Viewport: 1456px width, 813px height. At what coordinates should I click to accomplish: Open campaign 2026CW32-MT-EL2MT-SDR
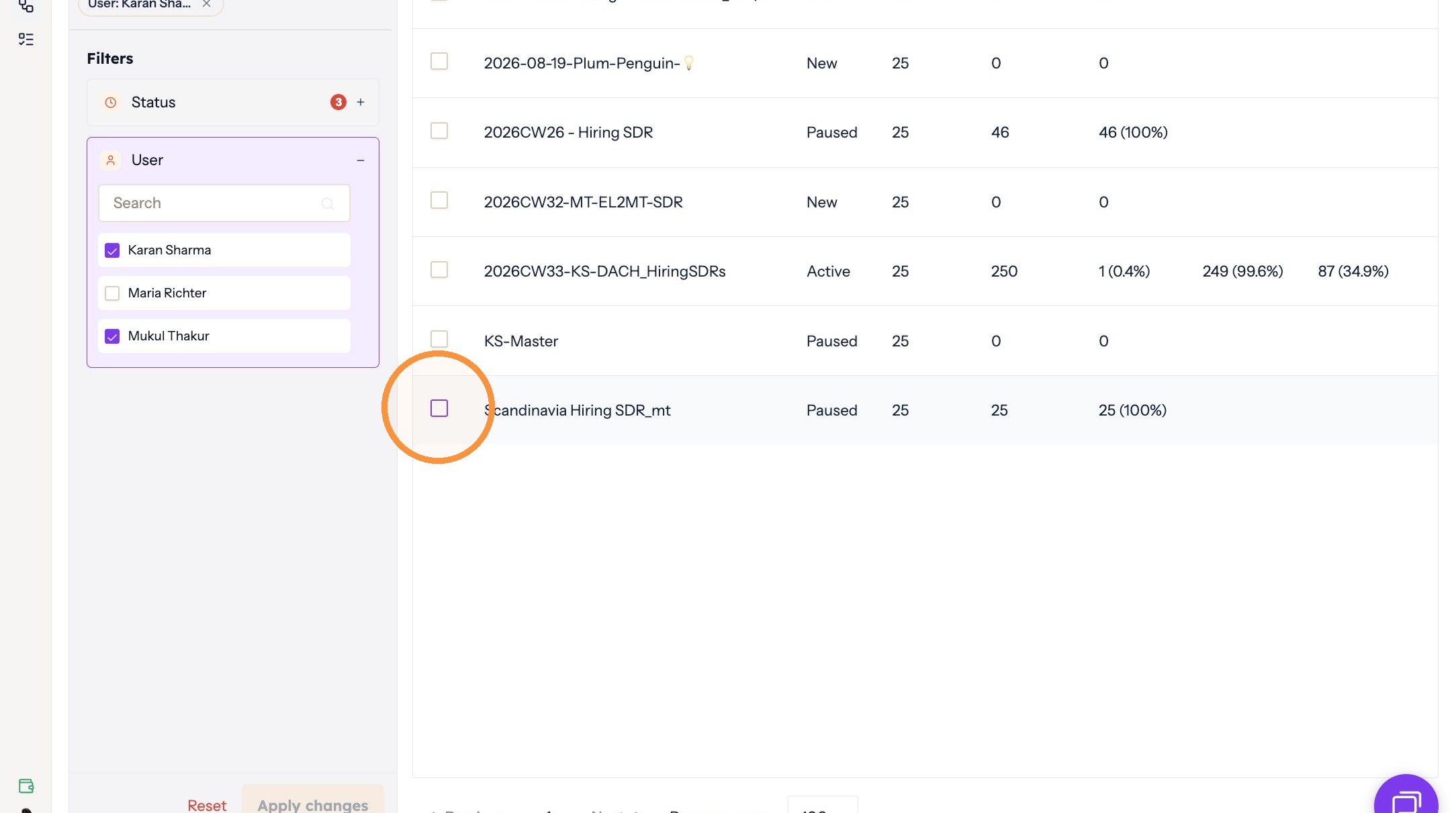click(583, 202)
